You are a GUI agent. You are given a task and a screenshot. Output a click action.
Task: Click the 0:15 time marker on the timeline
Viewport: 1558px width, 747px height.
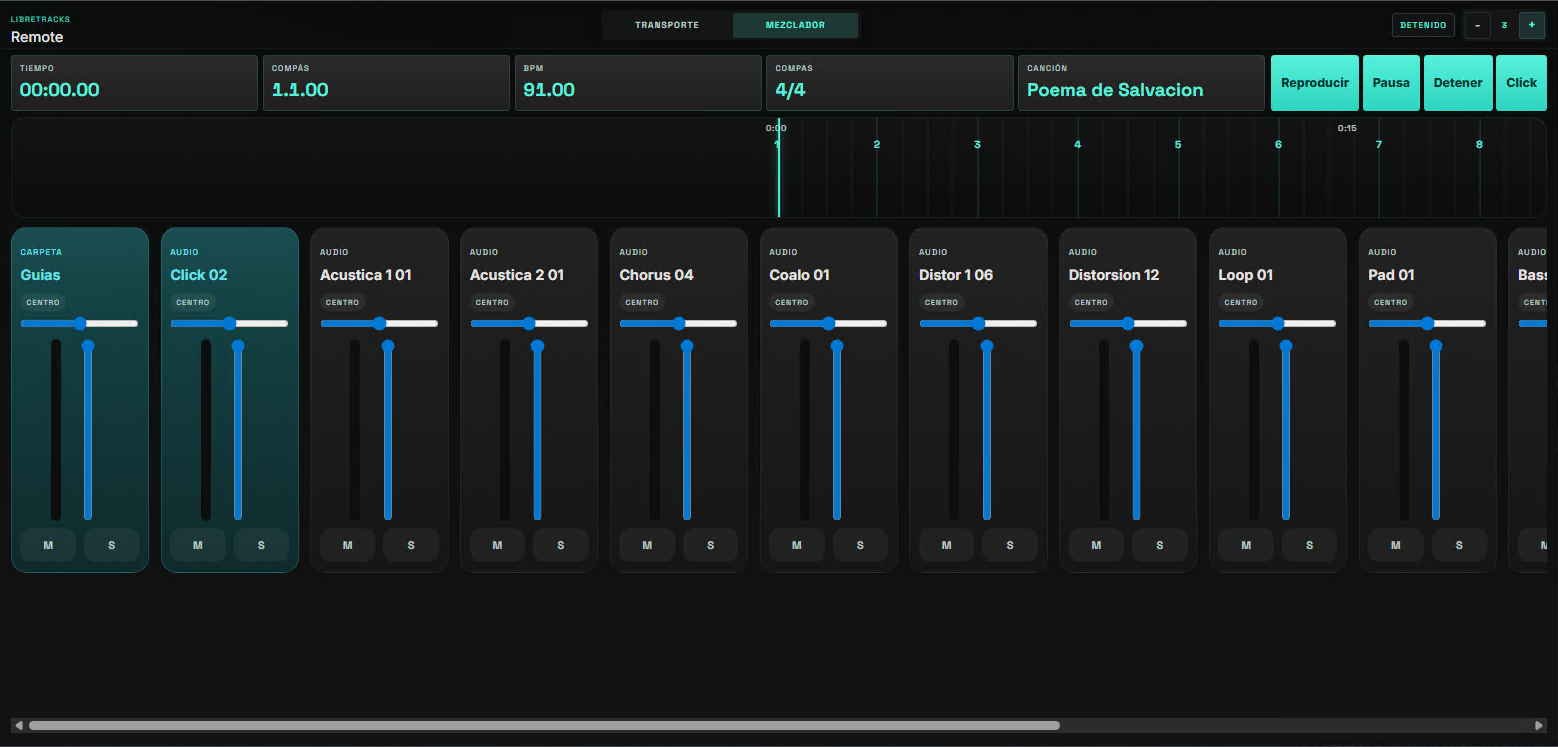point(1347,128)
